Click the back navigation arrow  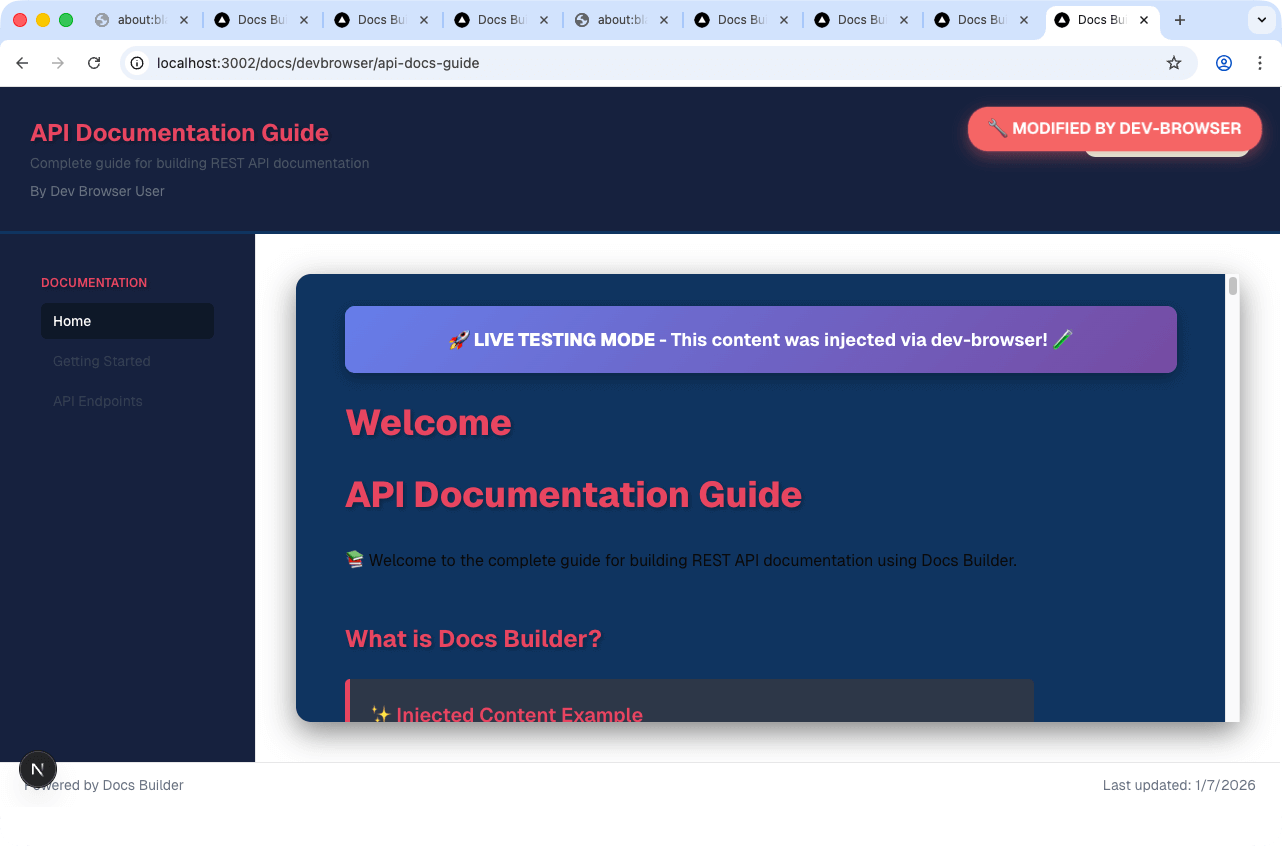click(22, 62)
